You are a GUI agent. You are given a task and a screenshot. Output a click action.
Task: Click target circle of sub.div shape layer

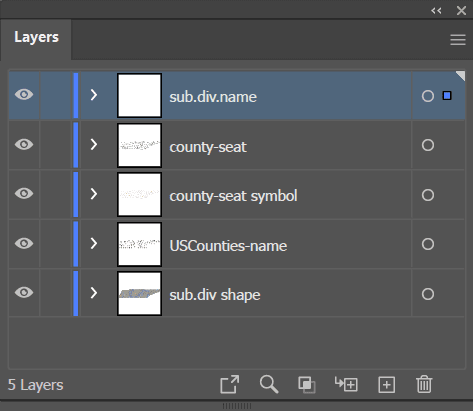428,294
